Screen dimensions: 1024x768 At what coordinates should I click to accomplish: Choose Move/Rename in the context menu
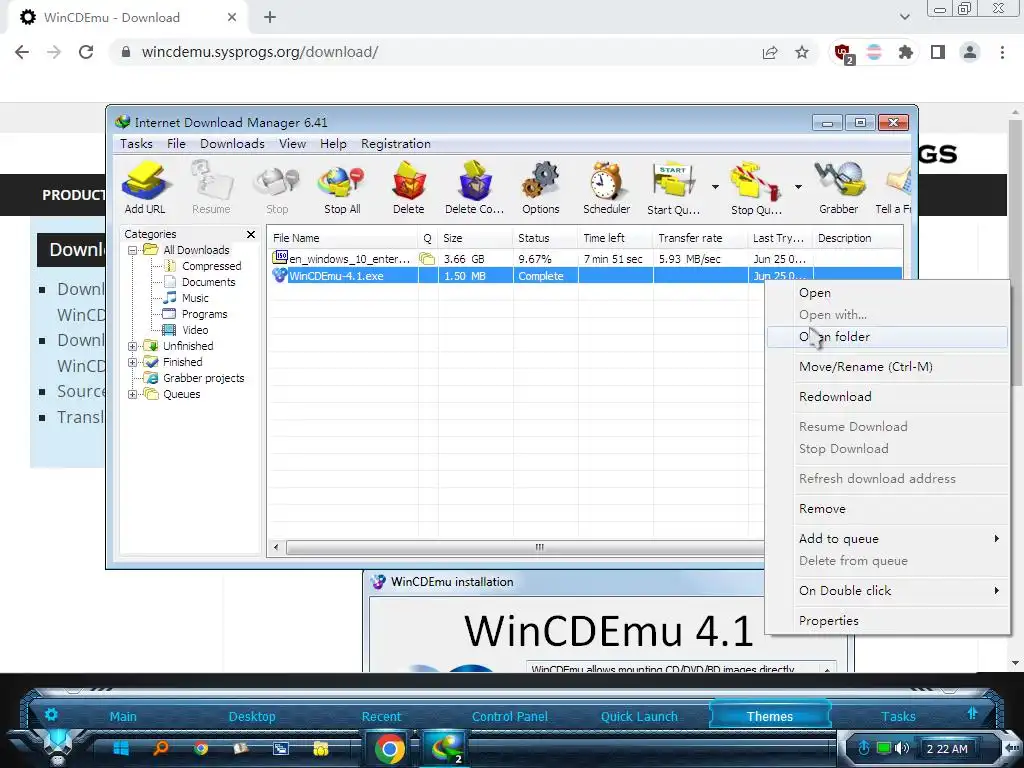(888, 367)
